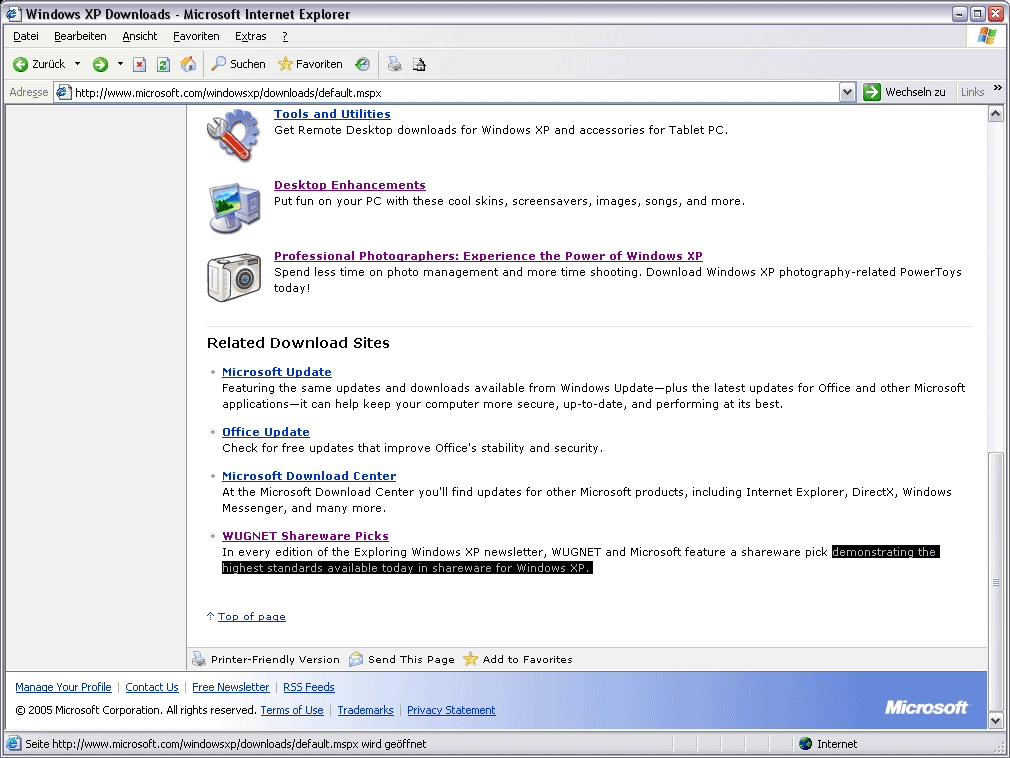This screenshot has width=1010, height=758.
Task: Refresh the page using the toolbar icon
Action: coord(163,64)
